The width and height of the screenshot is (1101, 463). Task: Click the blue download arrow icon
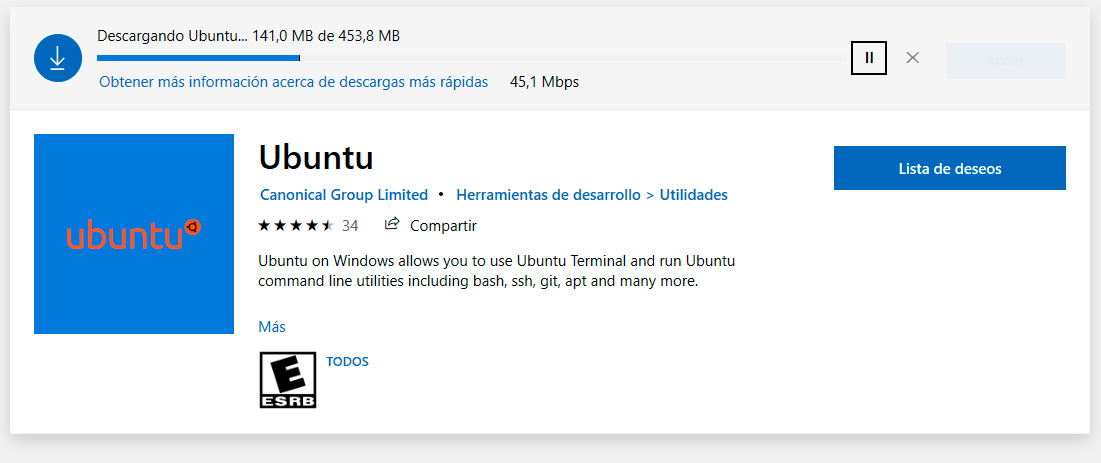(x=57, y=60)
